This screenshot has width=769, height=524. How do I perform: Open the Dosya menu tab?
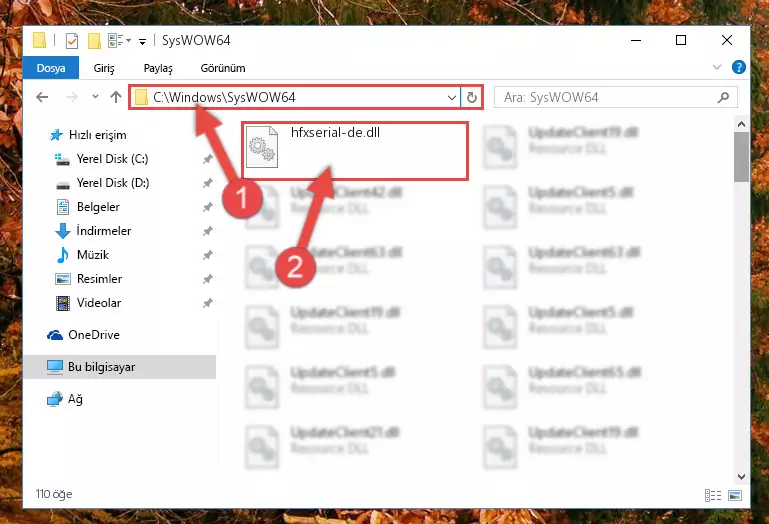[x=51, y=68]
